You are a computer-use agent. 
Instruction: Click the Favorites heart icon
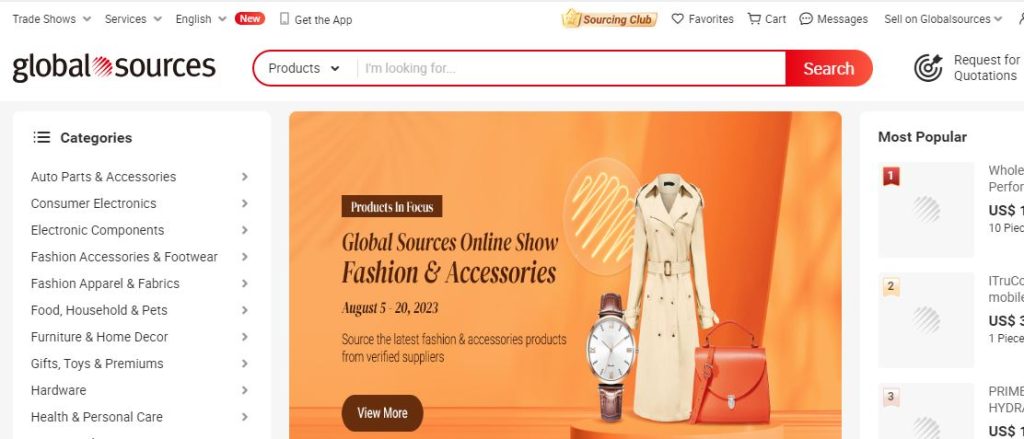[677, 19]
